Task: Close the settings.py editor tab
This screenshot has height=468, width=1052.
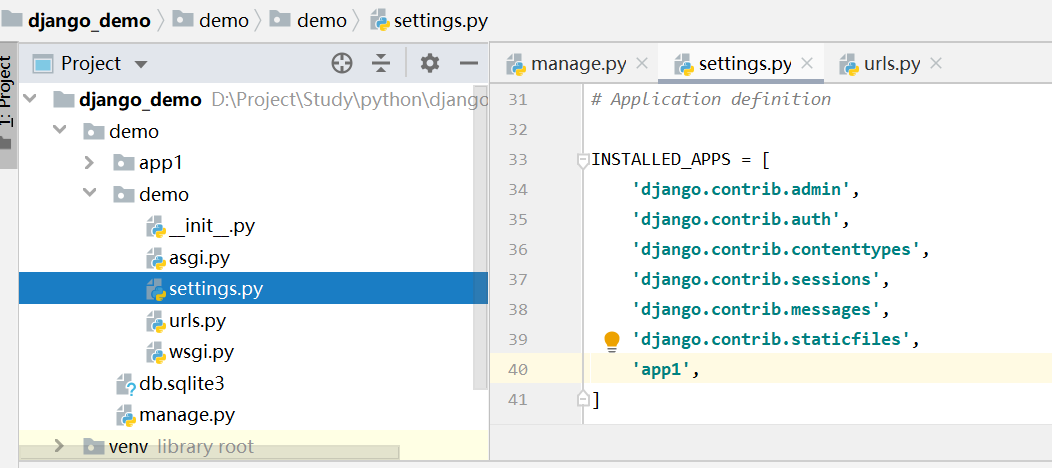Action: [807, 64]
